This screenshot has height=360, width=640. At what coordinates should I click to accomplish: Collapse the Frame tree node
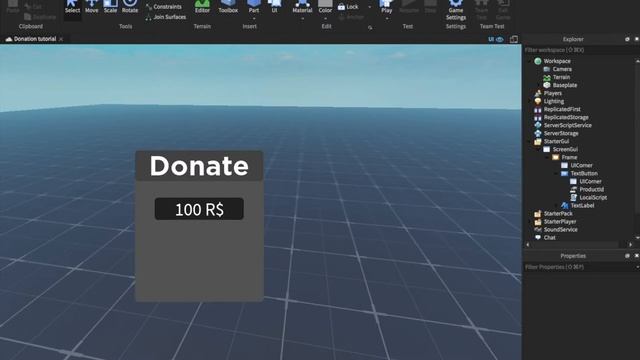[548, 158]
